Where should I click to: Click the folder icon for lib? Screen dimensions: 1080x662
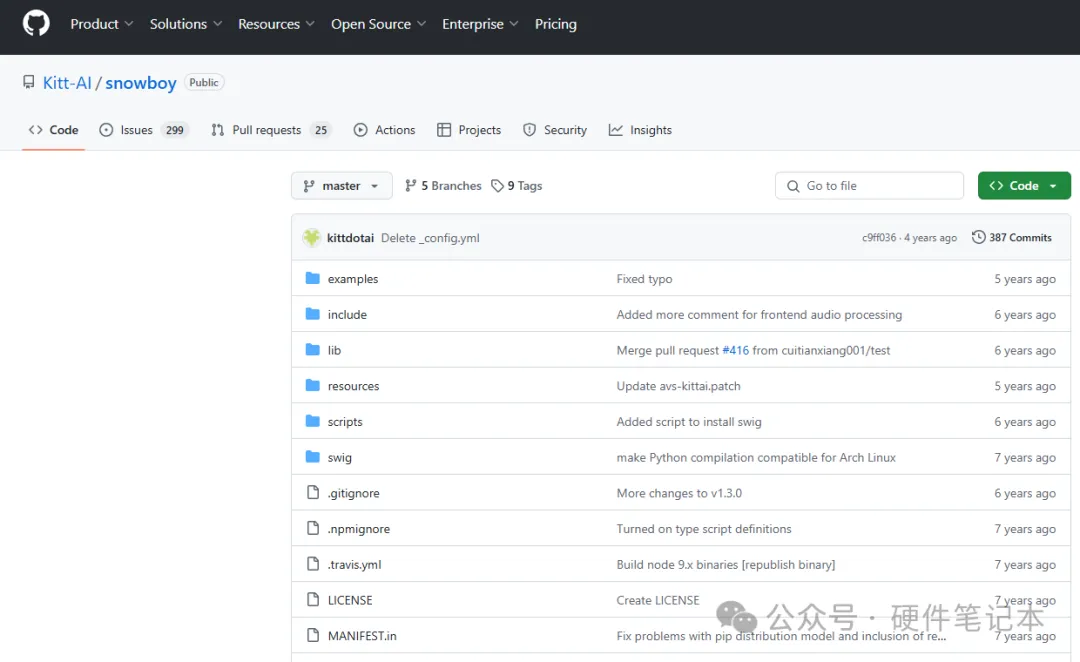[x=313, y=350]
